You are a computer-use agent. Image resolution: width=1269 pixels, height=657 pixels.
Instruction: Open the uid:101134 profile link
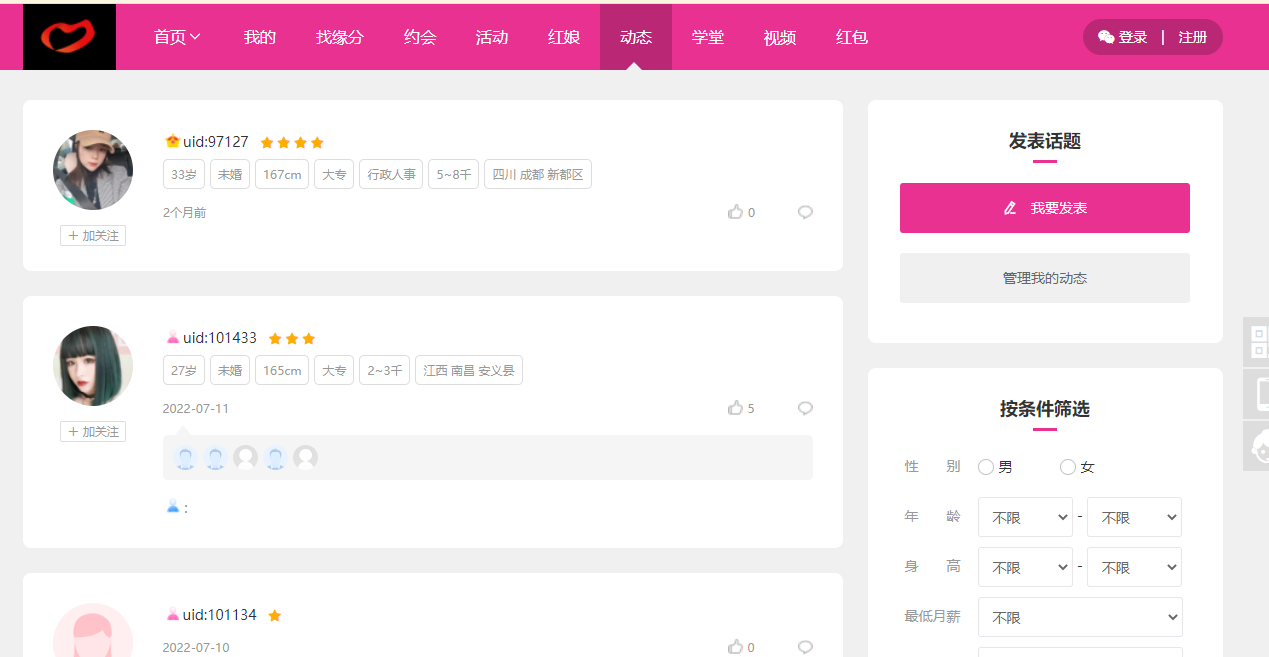[x=220, y=615]
